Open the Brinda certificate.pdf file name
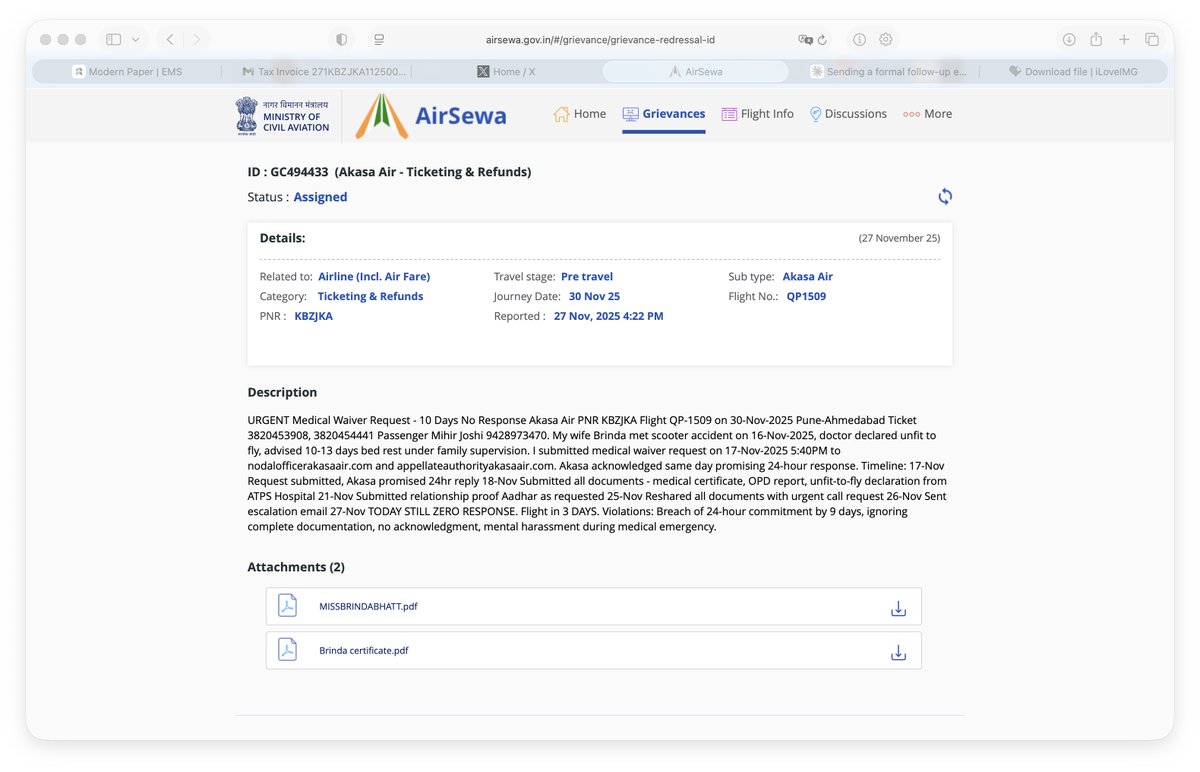This screenshot has width=1200, height=772. click(x=364, y=651)
